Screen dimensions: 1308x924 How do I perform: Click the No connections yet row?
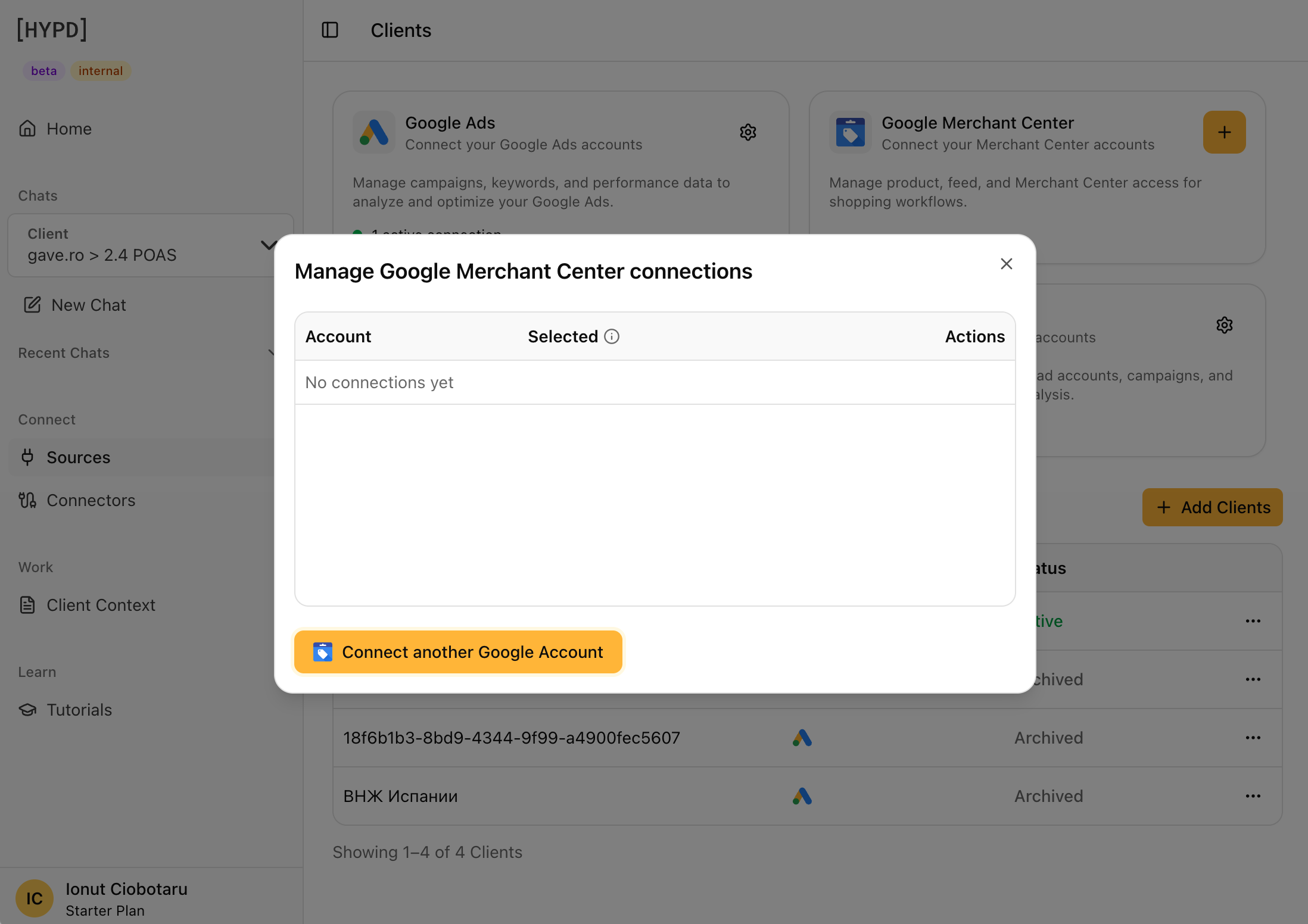coord(655,382)
